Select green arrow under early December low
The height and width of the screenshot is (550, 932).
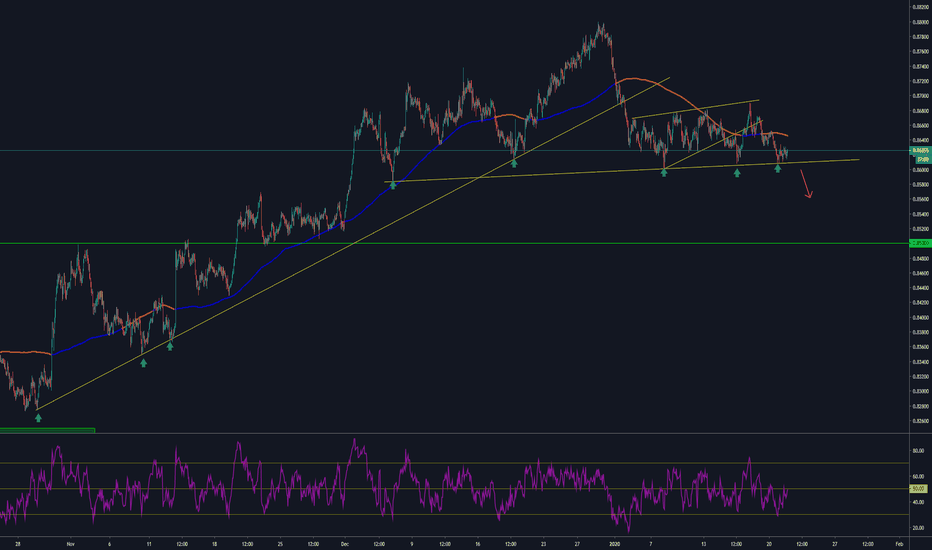coord(393,185)
